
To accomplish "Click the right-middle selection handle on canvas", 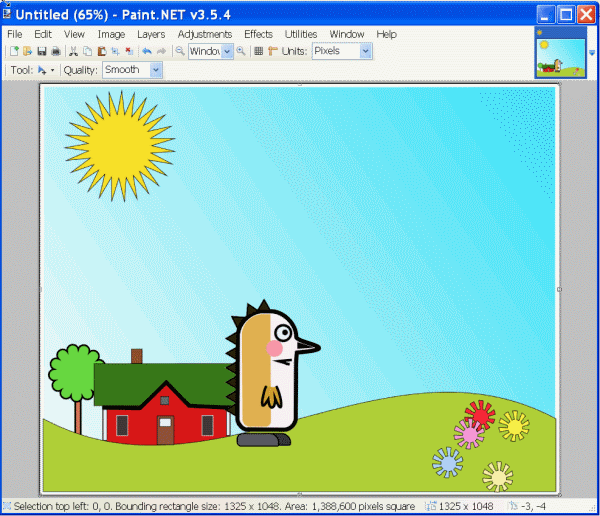I will [x=559, y=289].
